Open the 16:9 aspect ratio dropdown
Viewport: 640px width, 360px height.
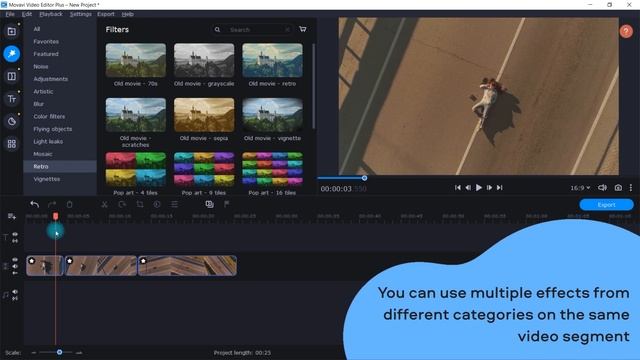[x=580, y=188]
